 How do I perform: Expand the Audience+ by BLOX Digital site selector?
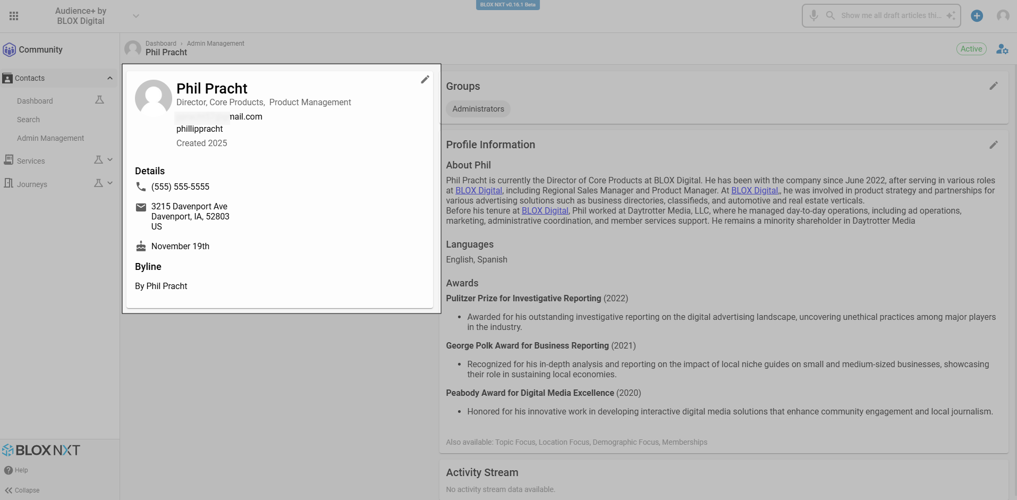tap(136, 16)
